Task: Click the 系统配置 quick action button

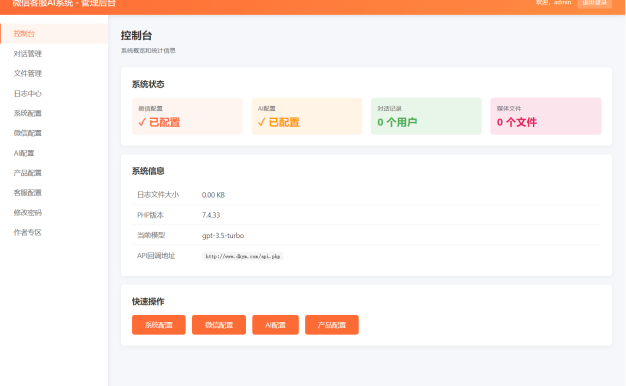Action: pyautogui.click(x=158, y=325)
